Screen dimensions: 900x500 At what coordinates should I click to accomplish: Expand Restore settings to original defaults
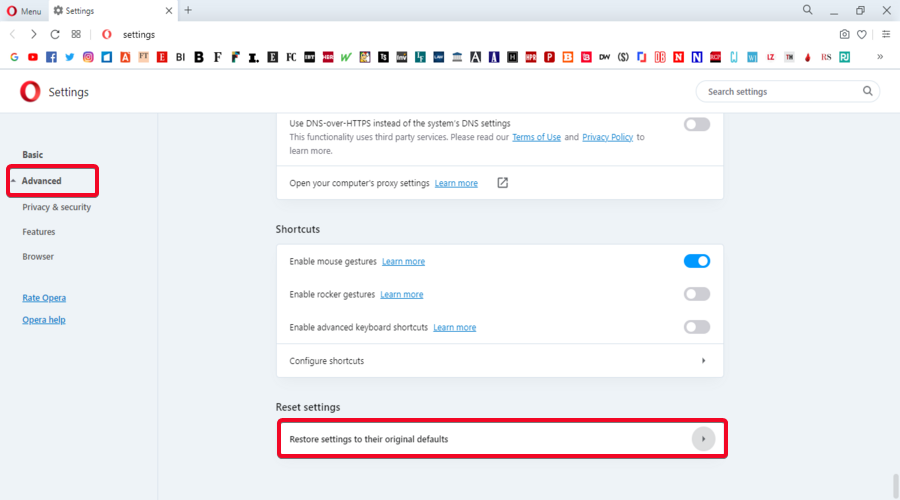(x=703, y=439)
